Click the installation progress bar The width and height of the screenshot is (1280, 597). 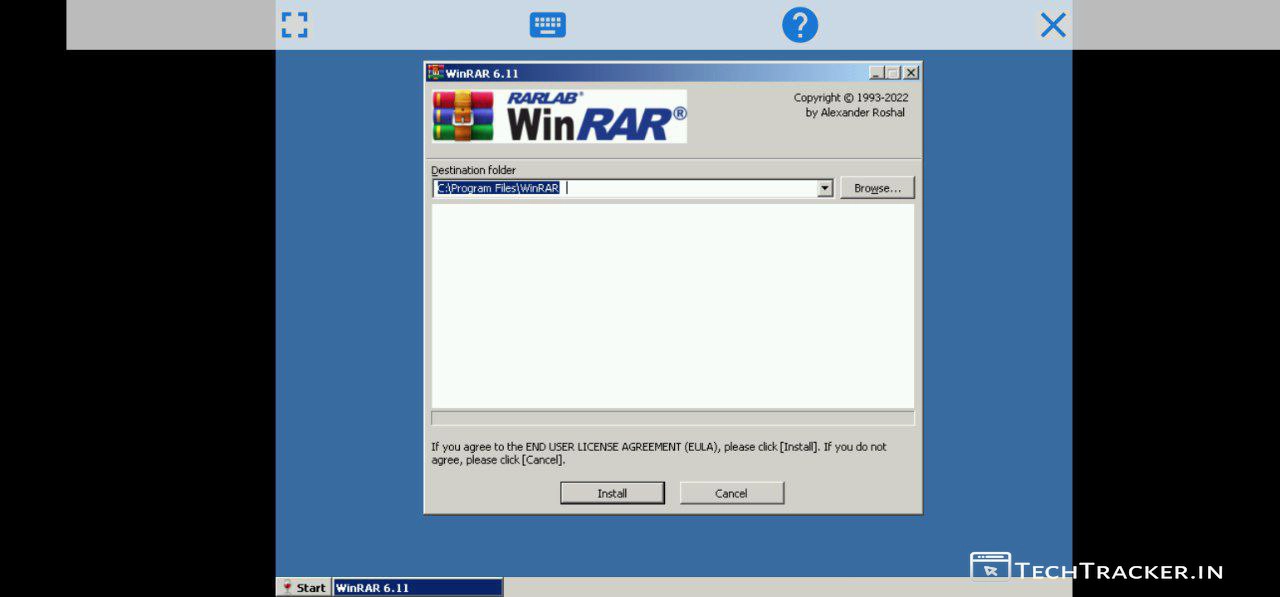click(x=672, y=418)
